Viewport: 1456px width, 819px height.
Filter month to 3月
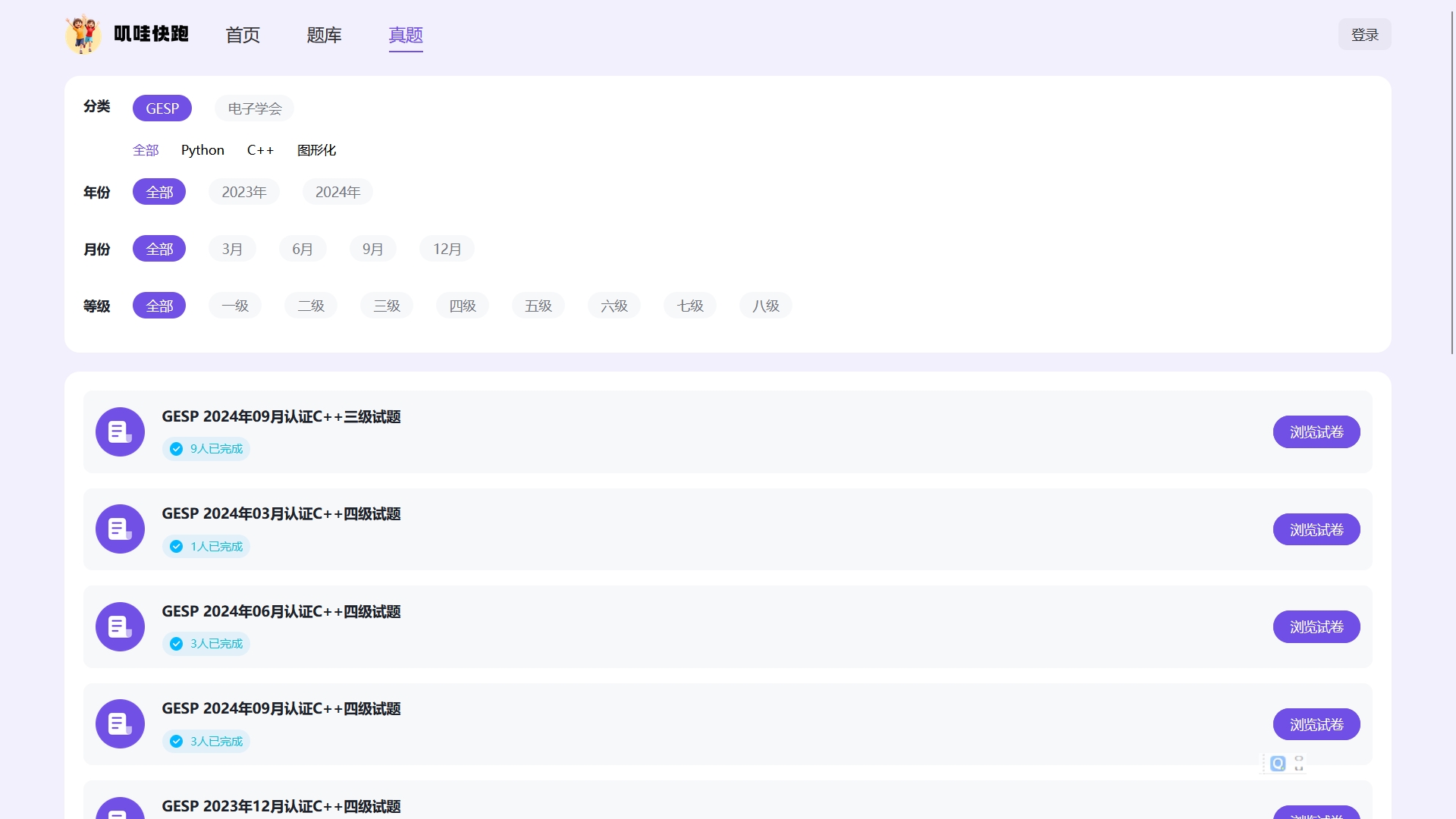pos(232,249)
